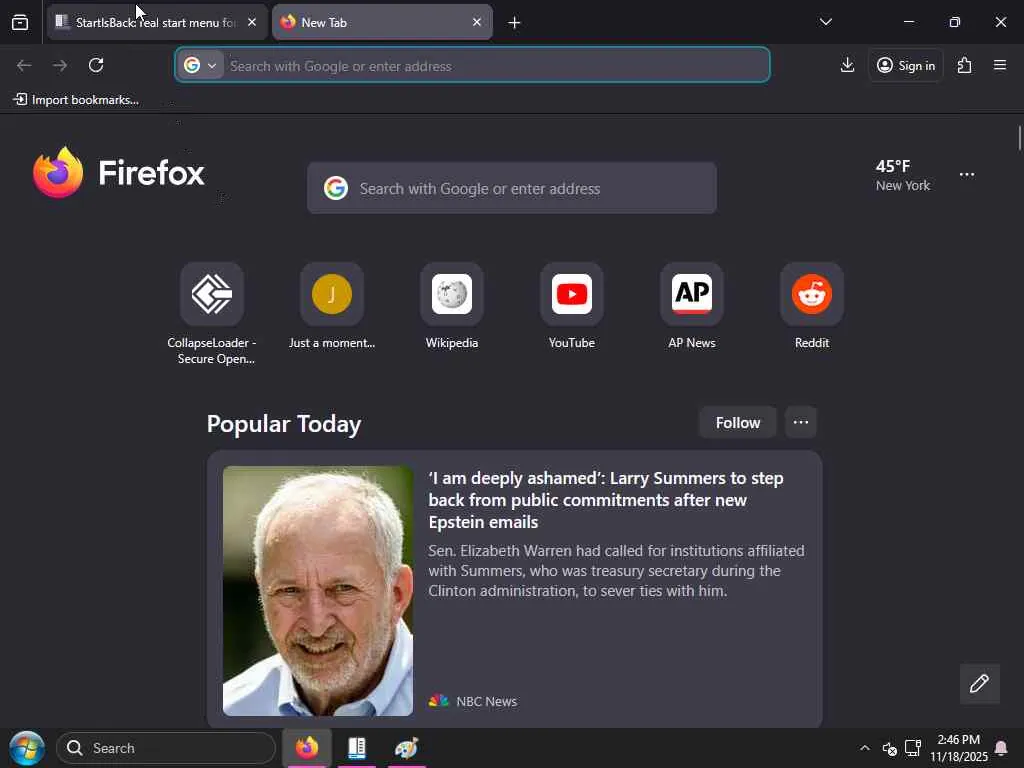Open the notifications bell icon
Image resolution: width=1024 pixels, height=768 pixels.
click(x=1000, y=748)
